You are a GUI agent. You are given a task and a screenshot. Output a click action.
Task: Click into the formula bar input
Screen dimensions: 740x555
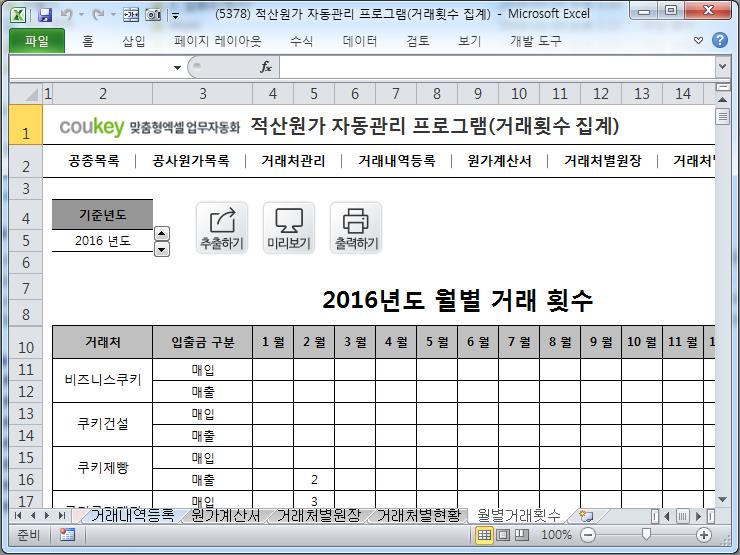point(498,67)
